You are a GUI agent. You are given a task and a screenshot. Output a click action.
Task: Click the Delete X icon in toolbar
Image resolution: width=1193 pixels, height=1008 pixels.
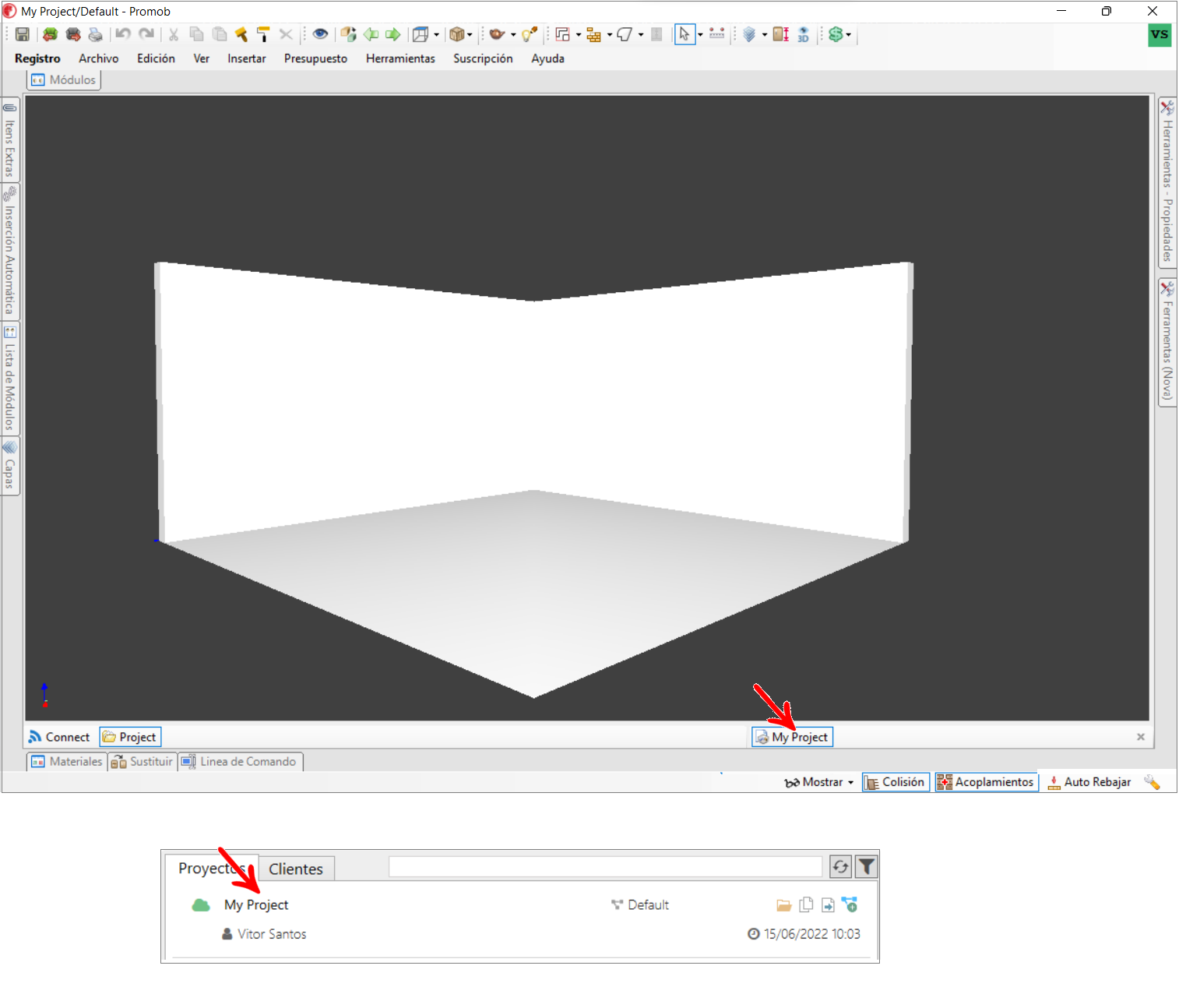point(286,34)
